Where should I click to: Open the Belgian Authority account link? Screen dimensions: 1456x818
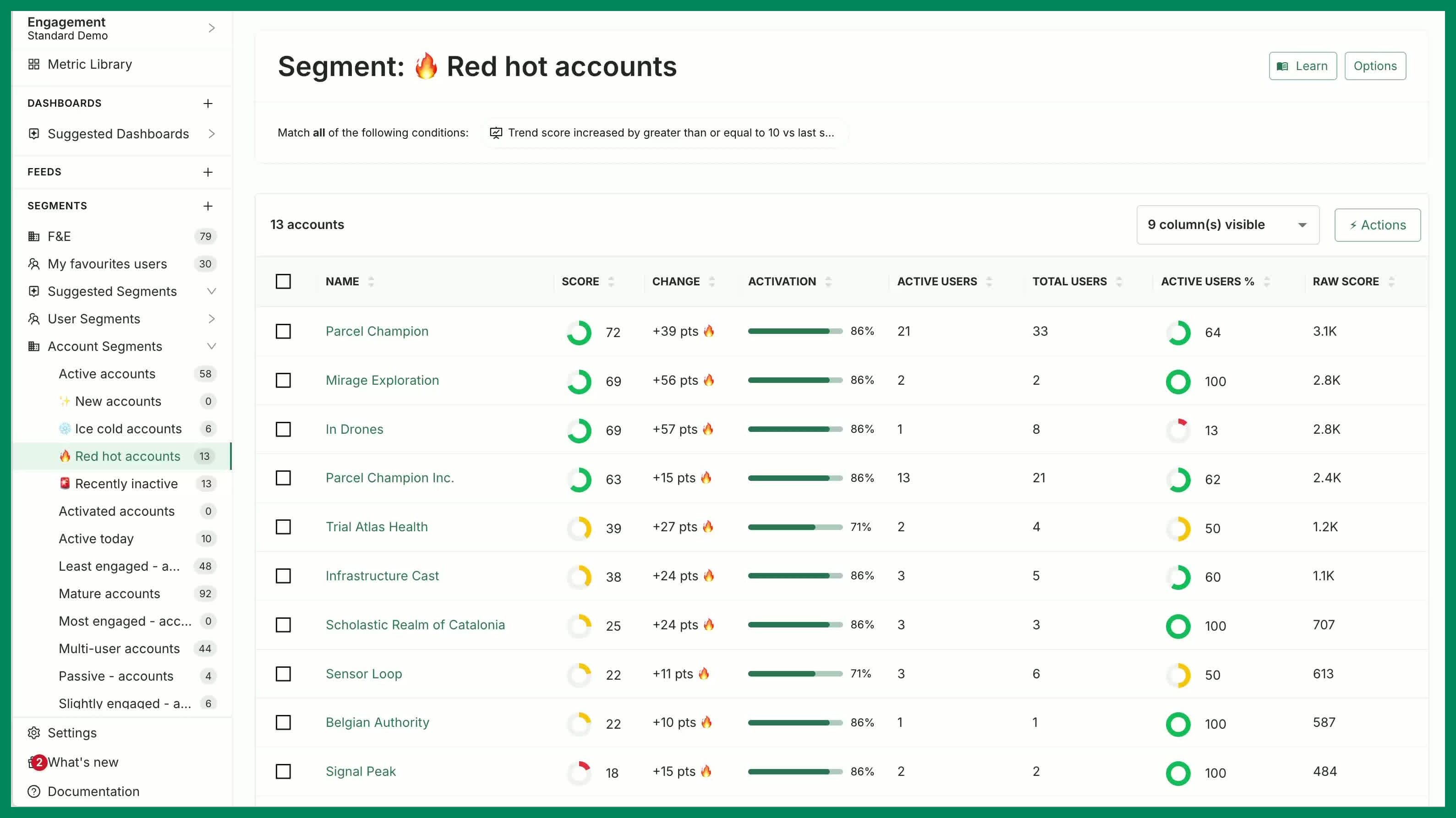378,723
